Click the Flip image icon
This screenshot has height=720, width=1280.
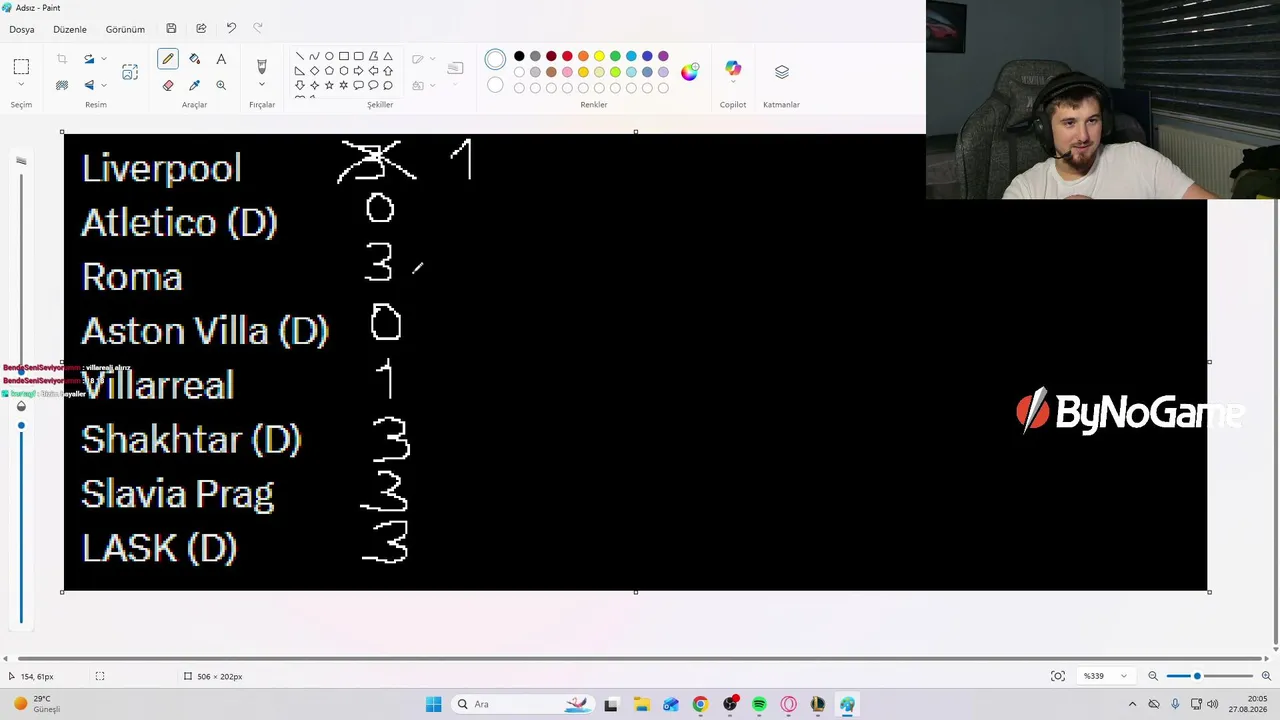pos(89,85)
